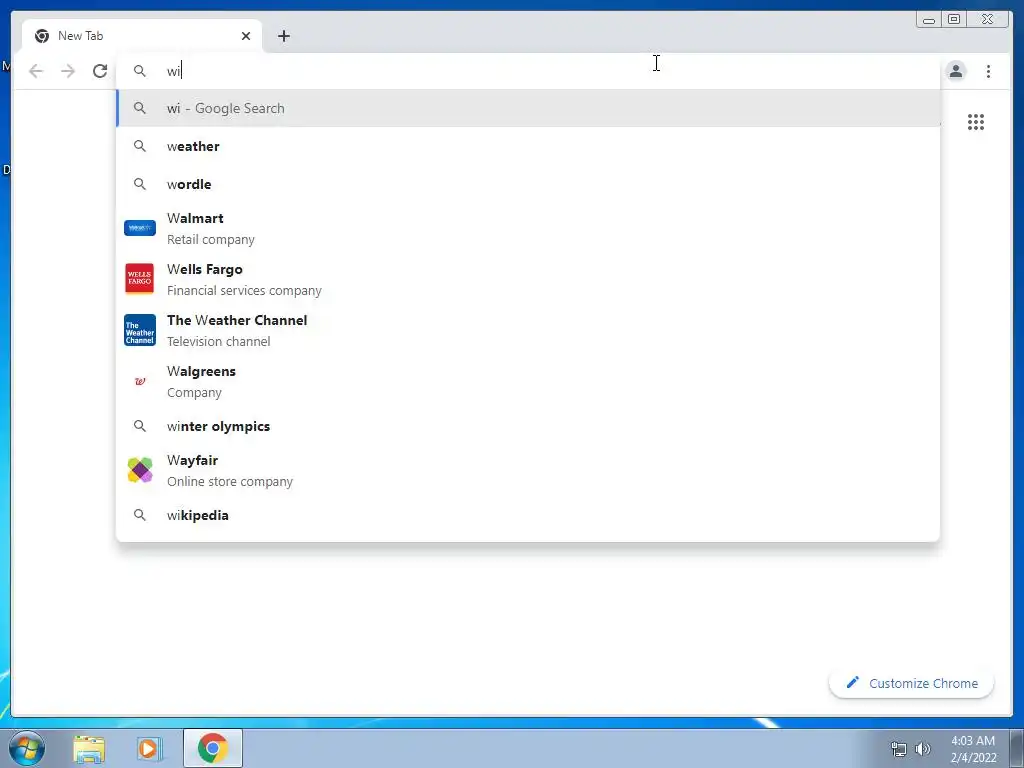Close the New Tab tab
The height and width of the screenshot is (768, 1024).
point(246,36)
